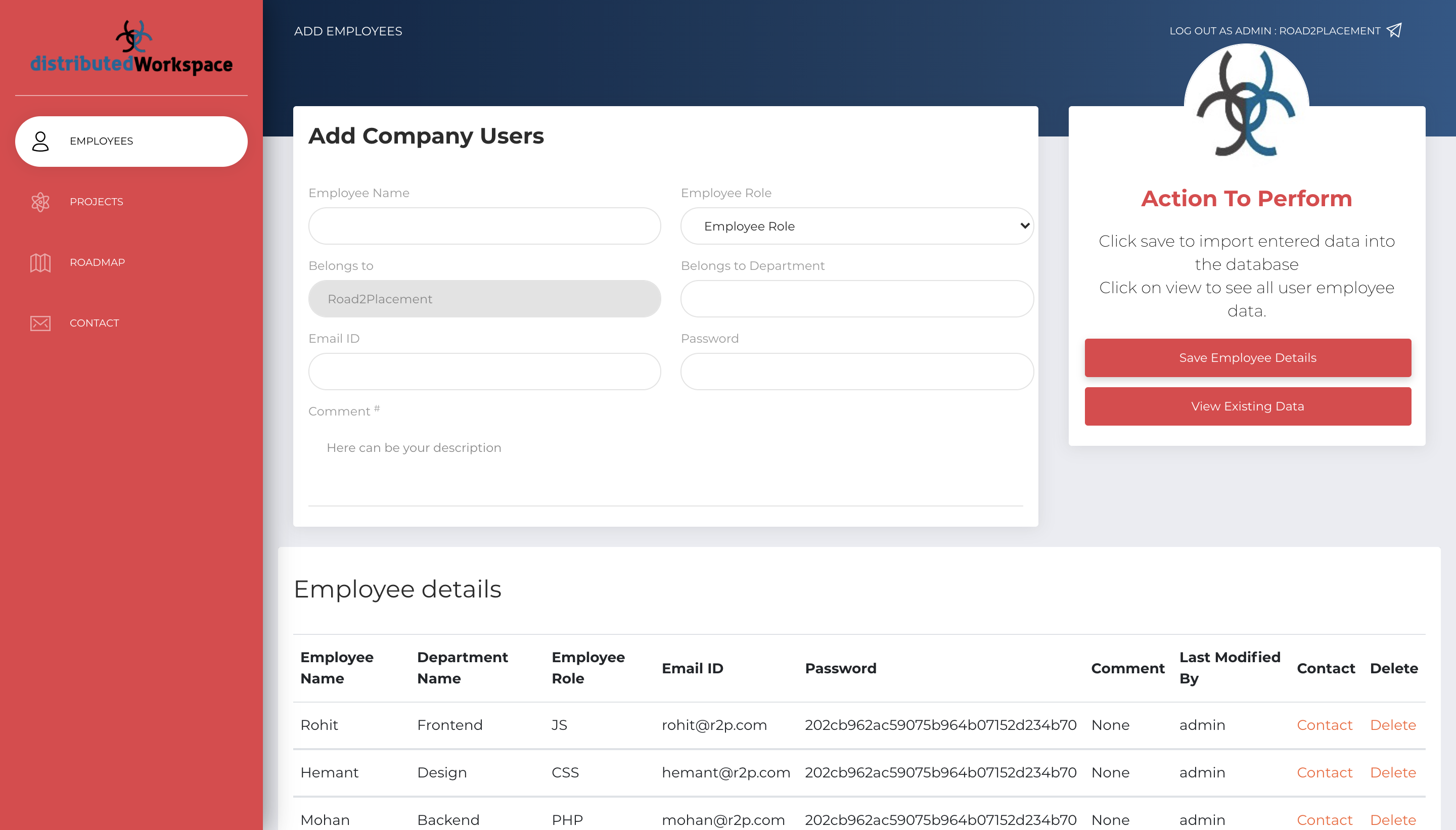Click Delete link for Mohan
Image resolution: width=1456 pixels, height=830 pixels.
click(1393, 820)
